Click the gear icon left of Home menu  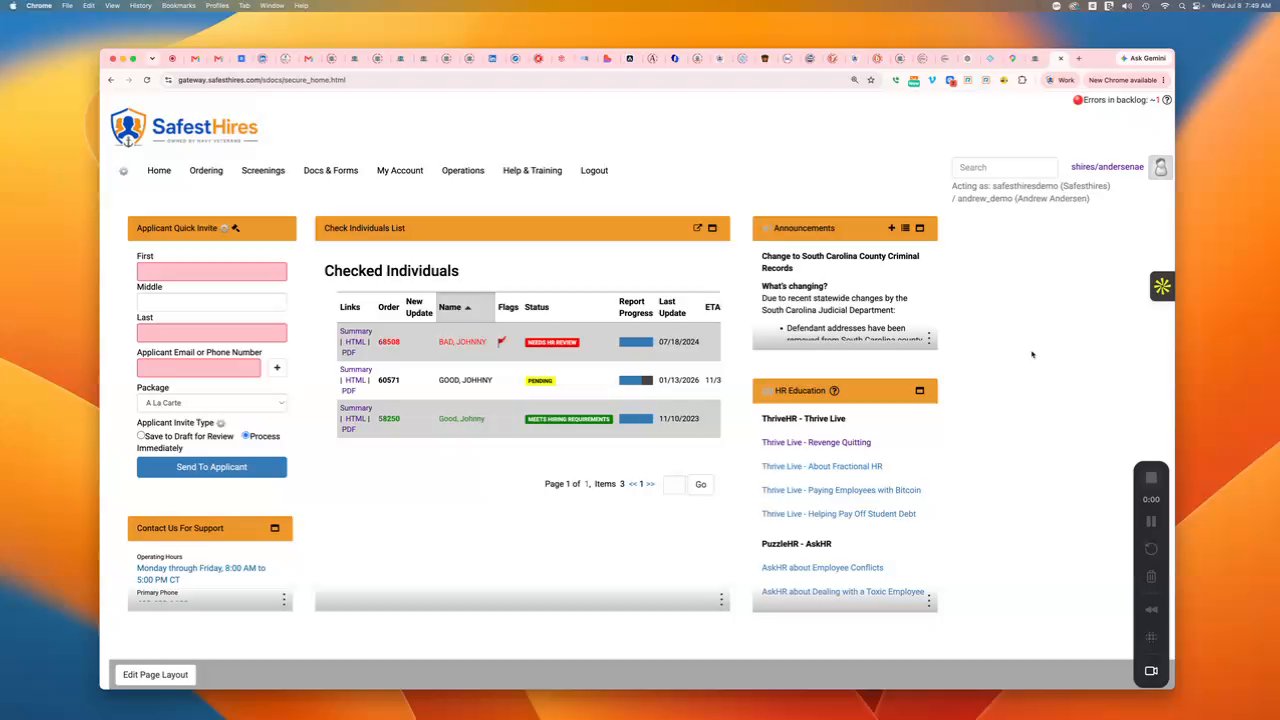coord(124,171)
